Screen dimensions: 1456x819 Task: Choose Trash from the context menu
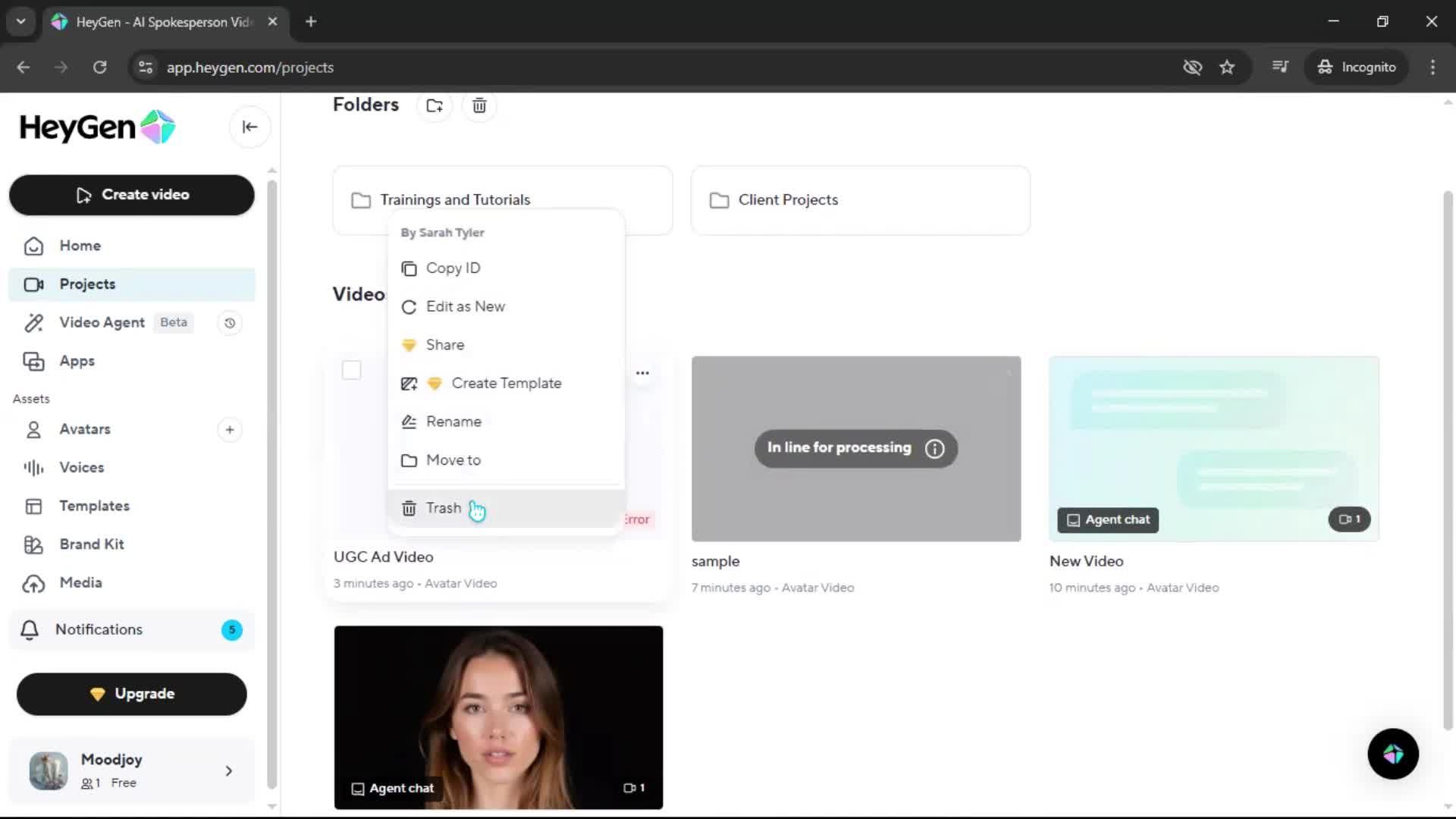[x=443, y=508]
